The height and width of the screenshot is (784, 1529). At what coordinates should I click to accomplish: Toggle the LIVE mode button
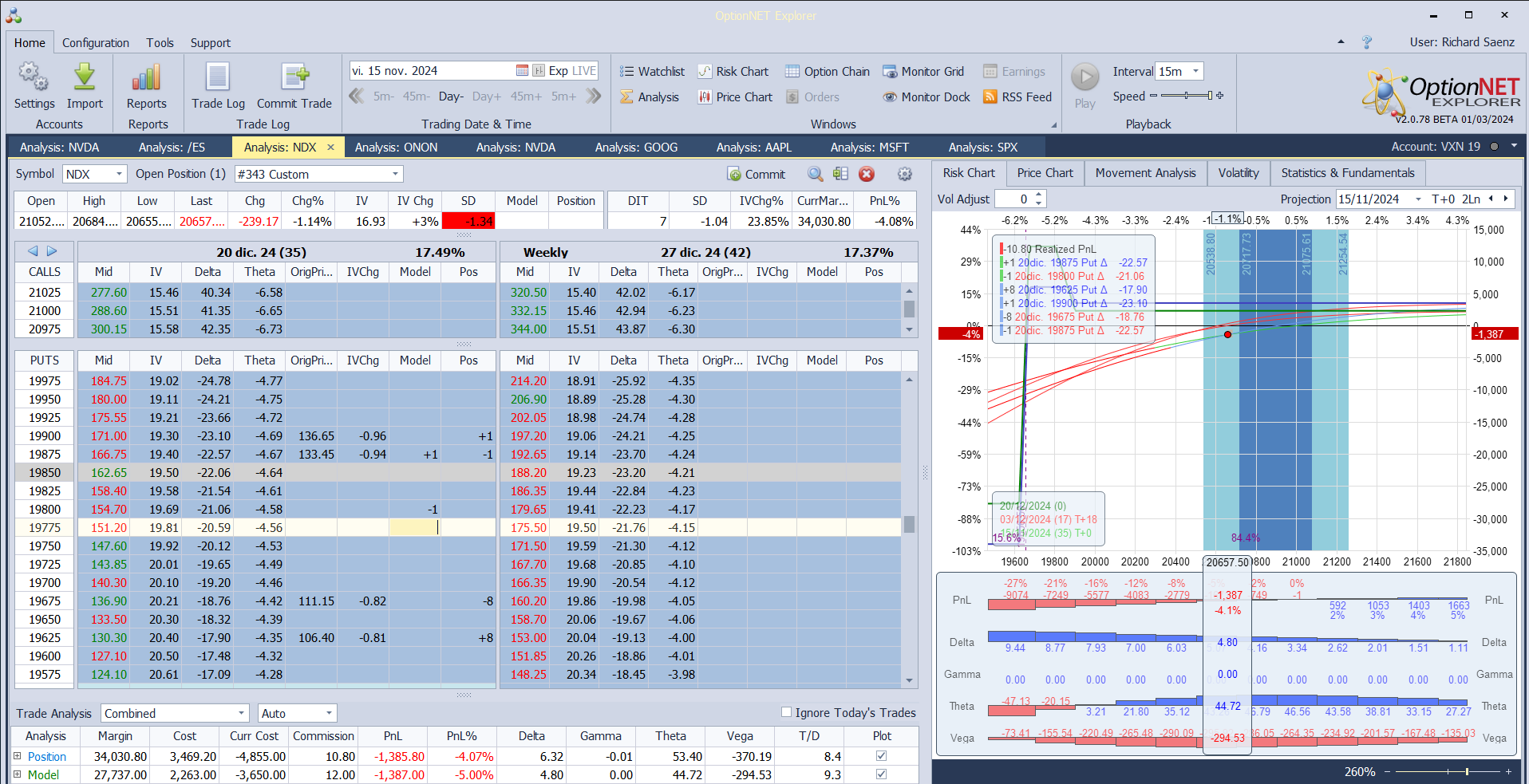point(584,71)
